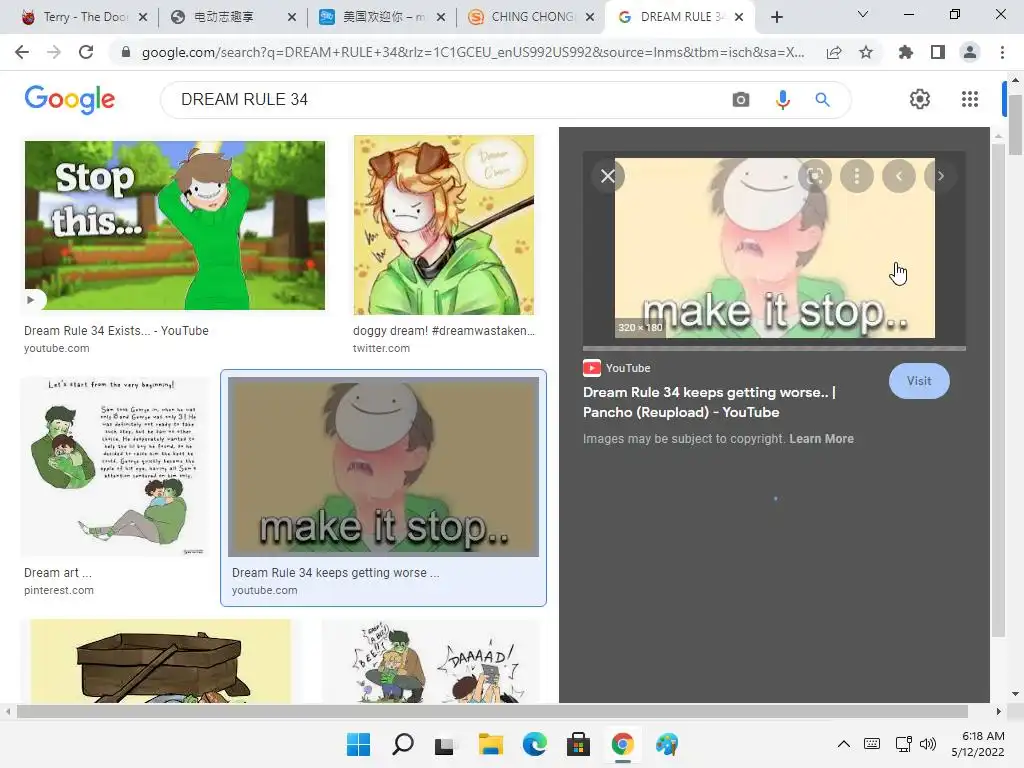Viewport: 1024px width, 768px height.
Task: Click the Stop this video thumbnail
Action: coord(175,225)
